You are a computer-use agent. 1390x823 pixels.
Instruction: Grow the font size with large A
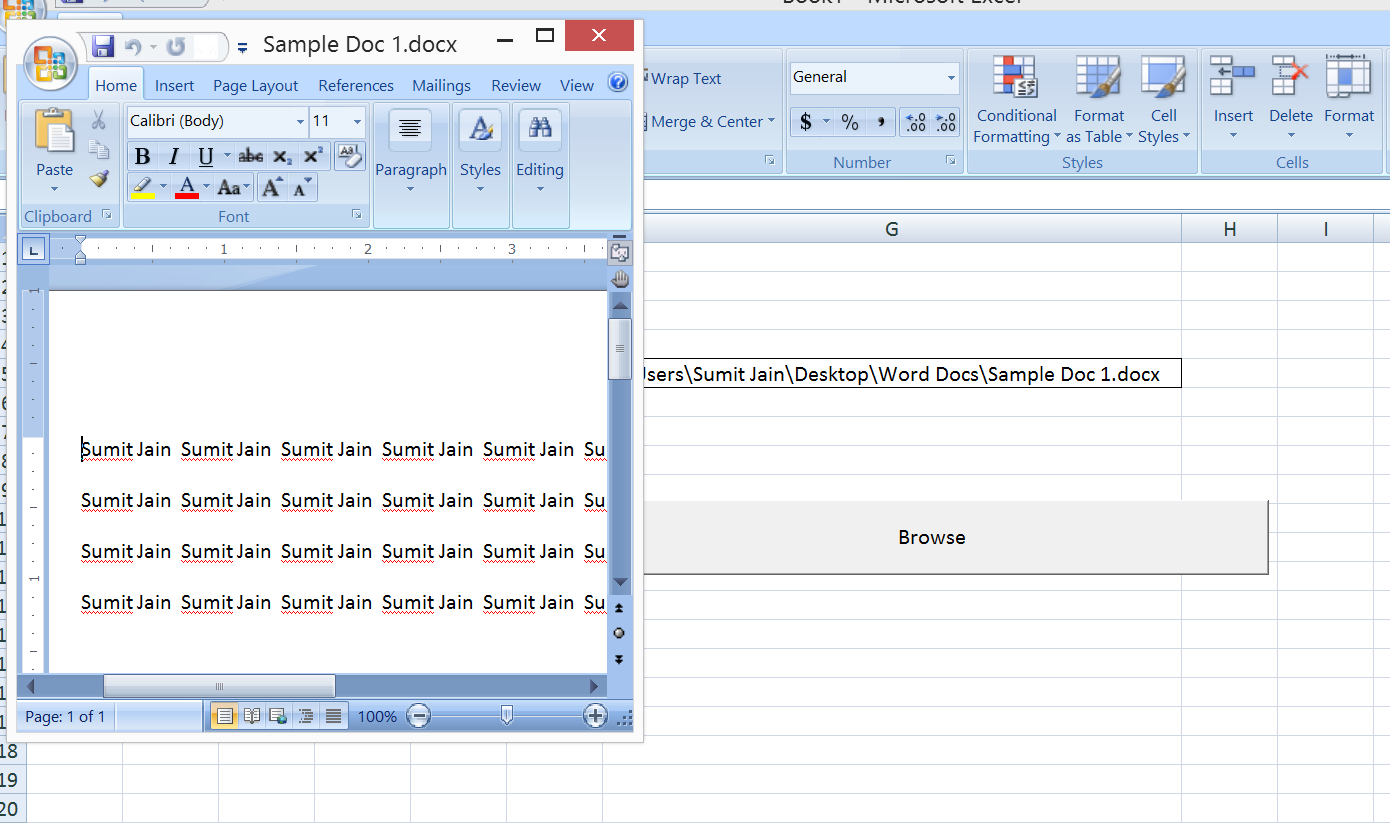point(271,187)
